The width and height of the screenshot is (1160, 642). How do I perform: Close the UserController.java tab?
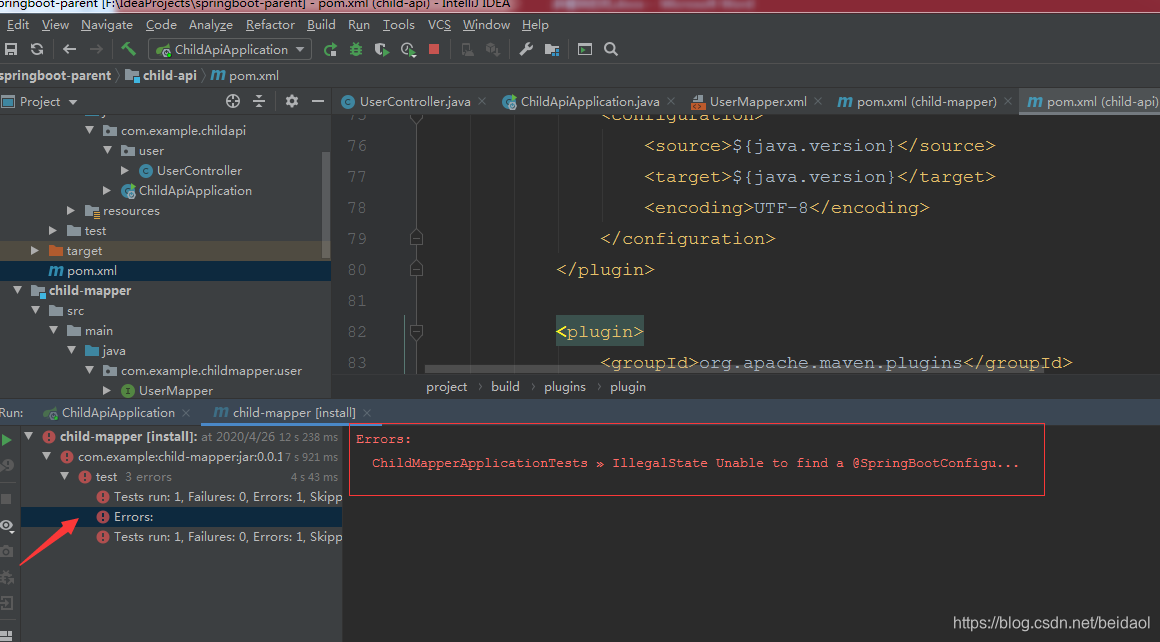[x=482, y=101]
